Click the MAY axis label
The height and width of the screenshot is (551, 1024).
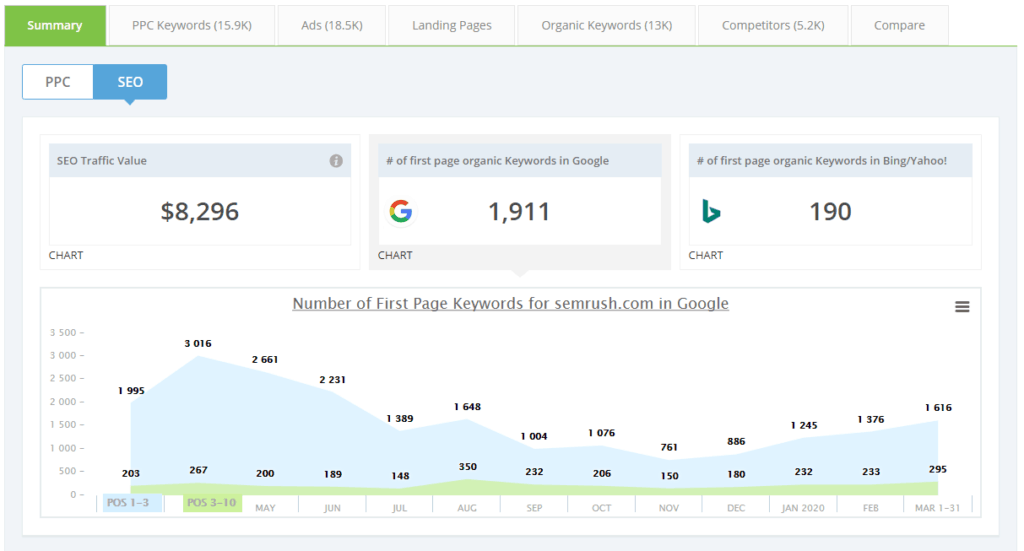(x=265, y=508)
